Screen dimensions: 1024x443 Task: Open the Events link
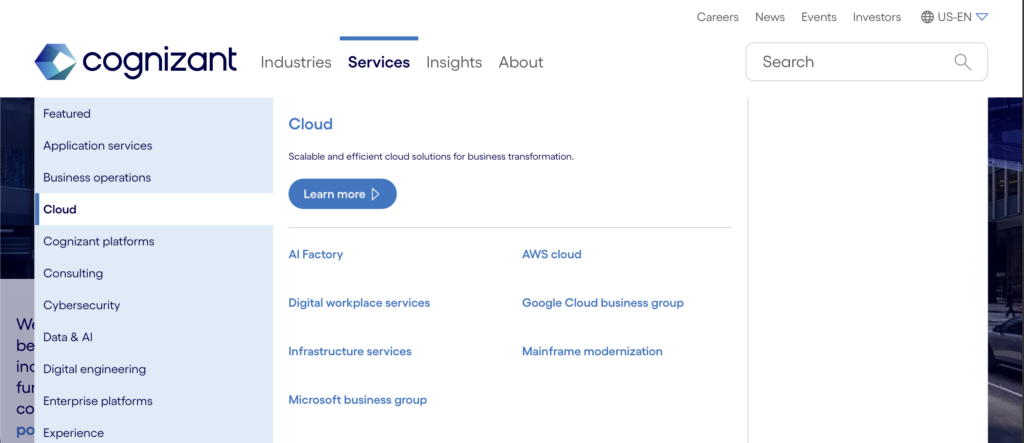[819, 17]
